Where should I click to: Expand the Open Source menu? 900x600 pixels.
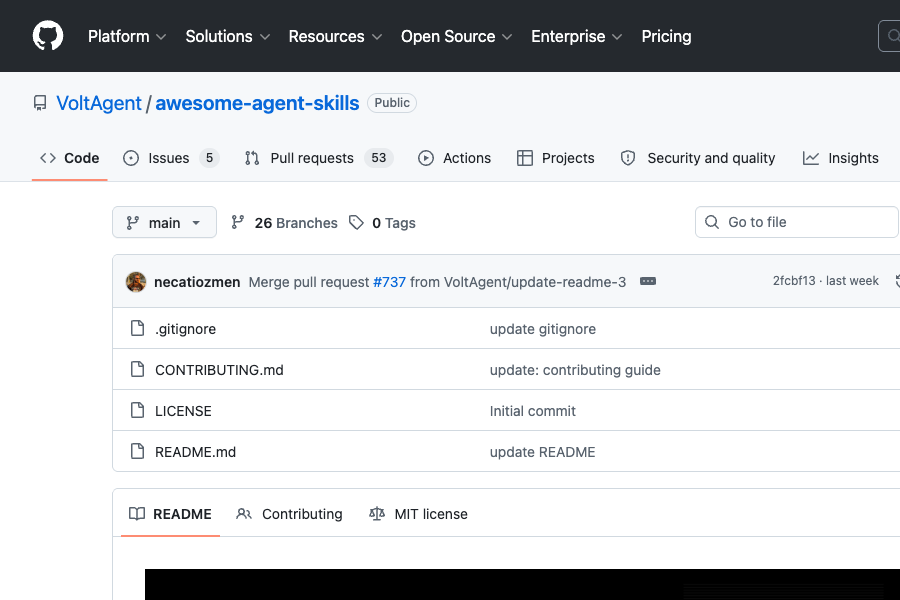click(456, 36)
